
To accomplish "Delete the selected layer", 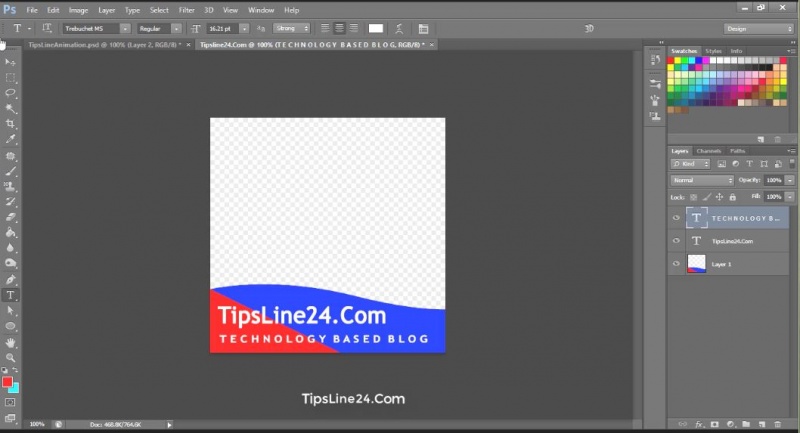I will pos(778,424).
